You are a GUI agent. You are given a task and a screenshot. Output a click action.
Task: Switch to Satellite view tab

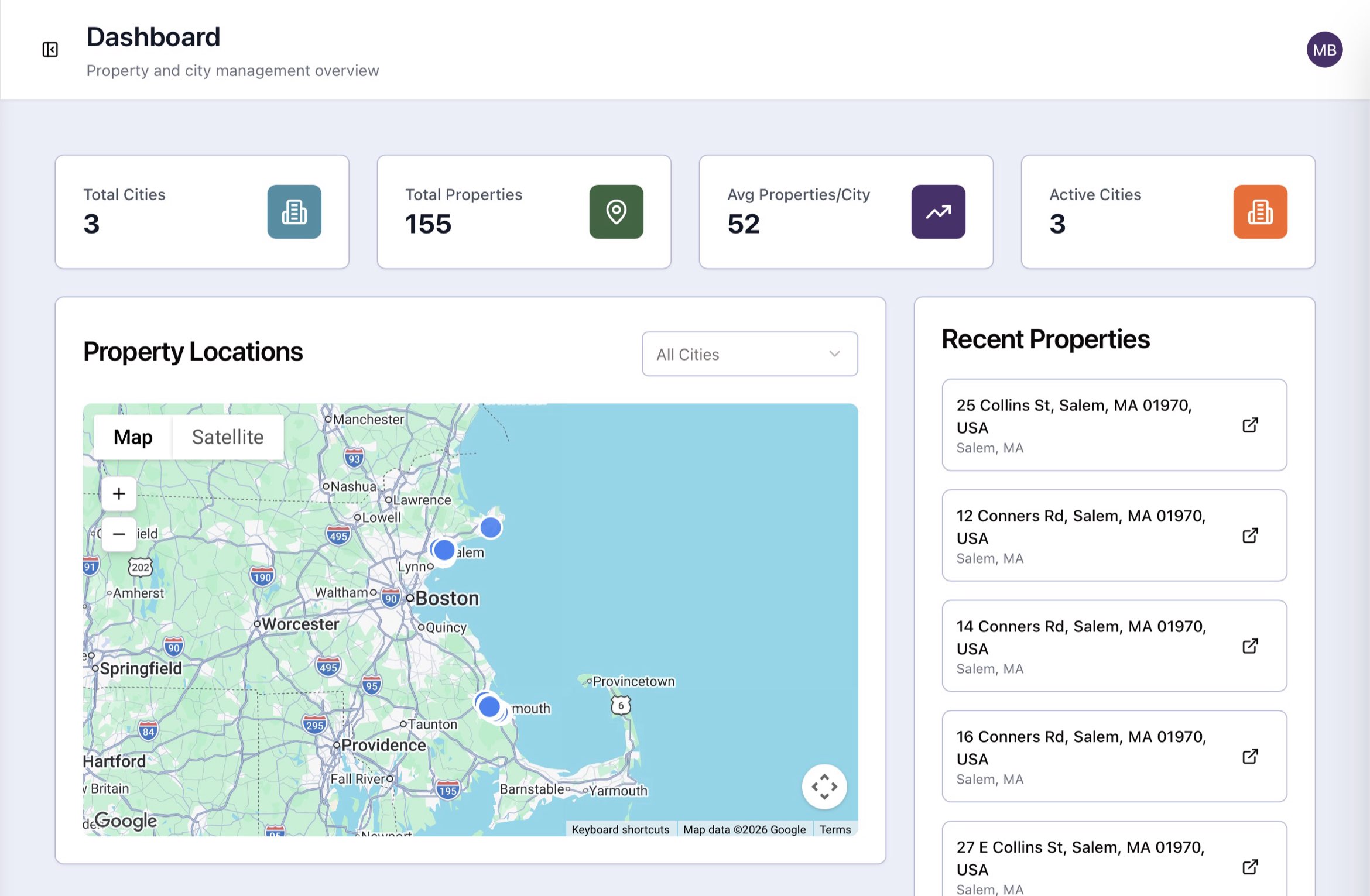pyautogui.click(x=228, y=437)
